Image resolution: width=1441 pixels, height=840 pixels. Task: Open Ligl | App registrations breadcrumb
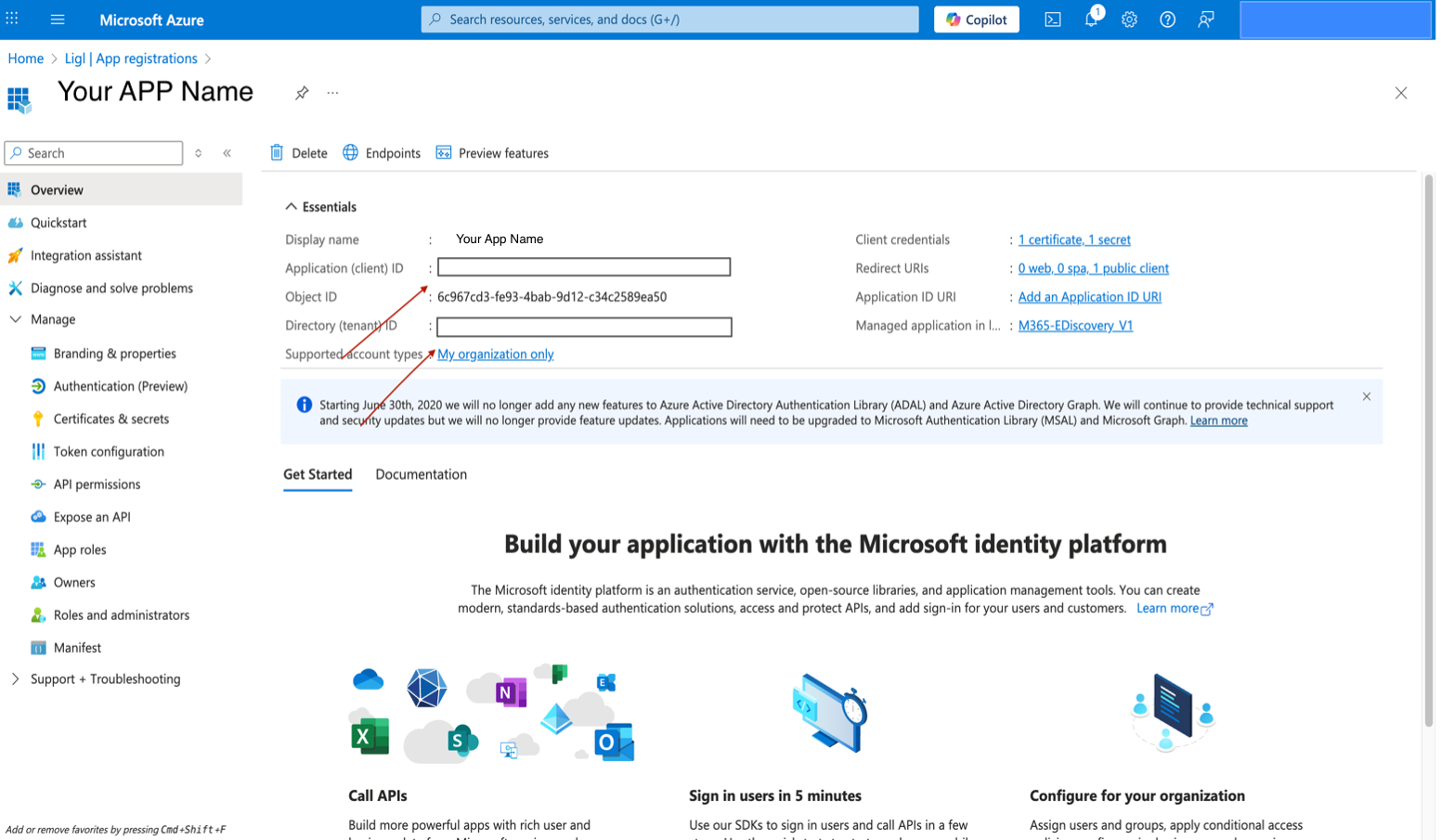(x=131, y=58)
